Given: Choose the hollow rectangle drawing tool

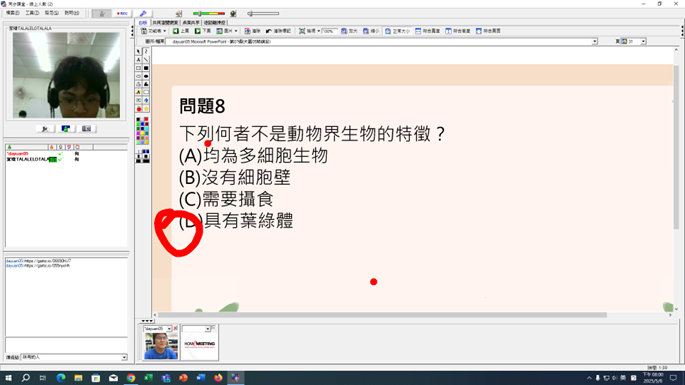Looking at the screenshot, I should [138, 68].
